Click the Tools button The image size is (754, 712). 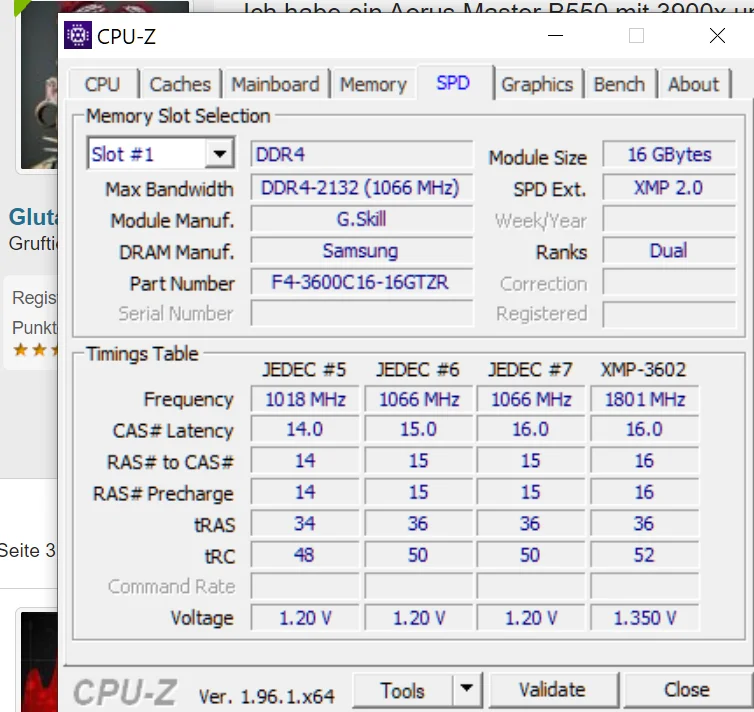[403, 690]
